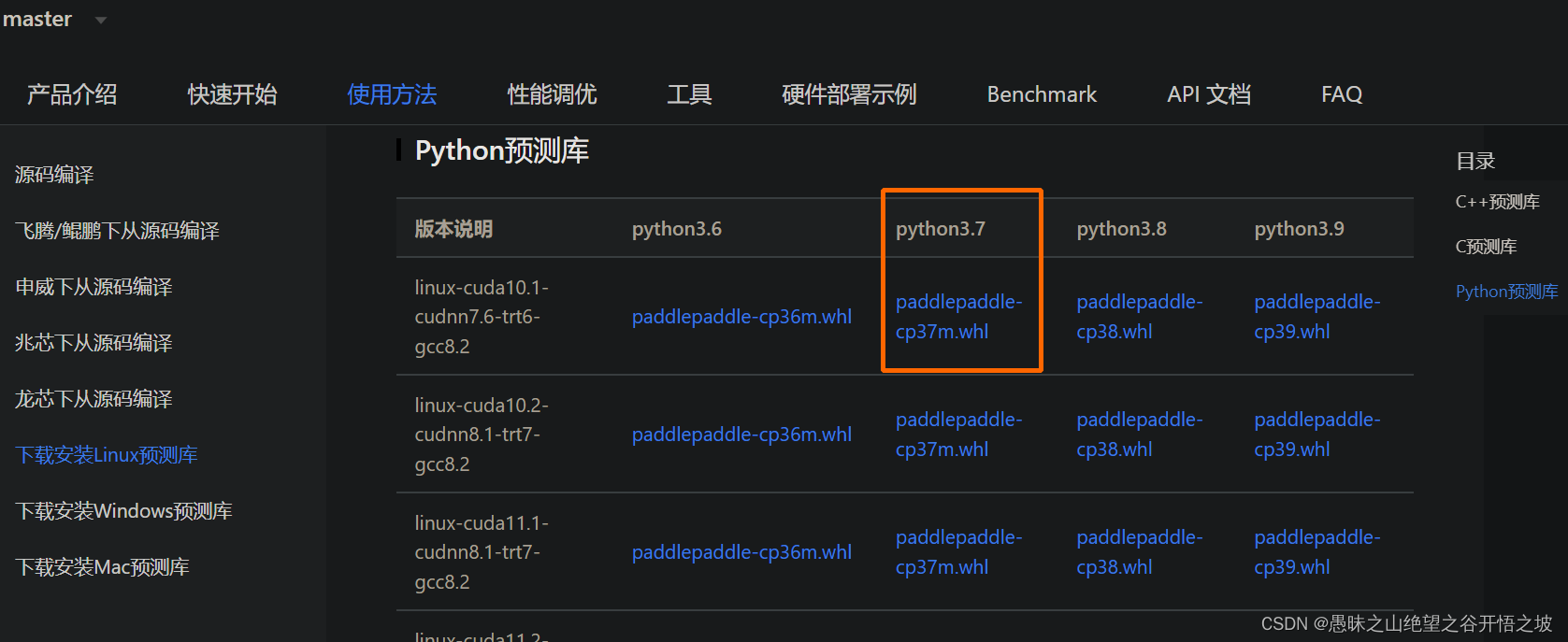The width and height of the screenshot is (1568, 642).
Task: Open the 快速开始 nav tab
Action: (x=232, y=94)
